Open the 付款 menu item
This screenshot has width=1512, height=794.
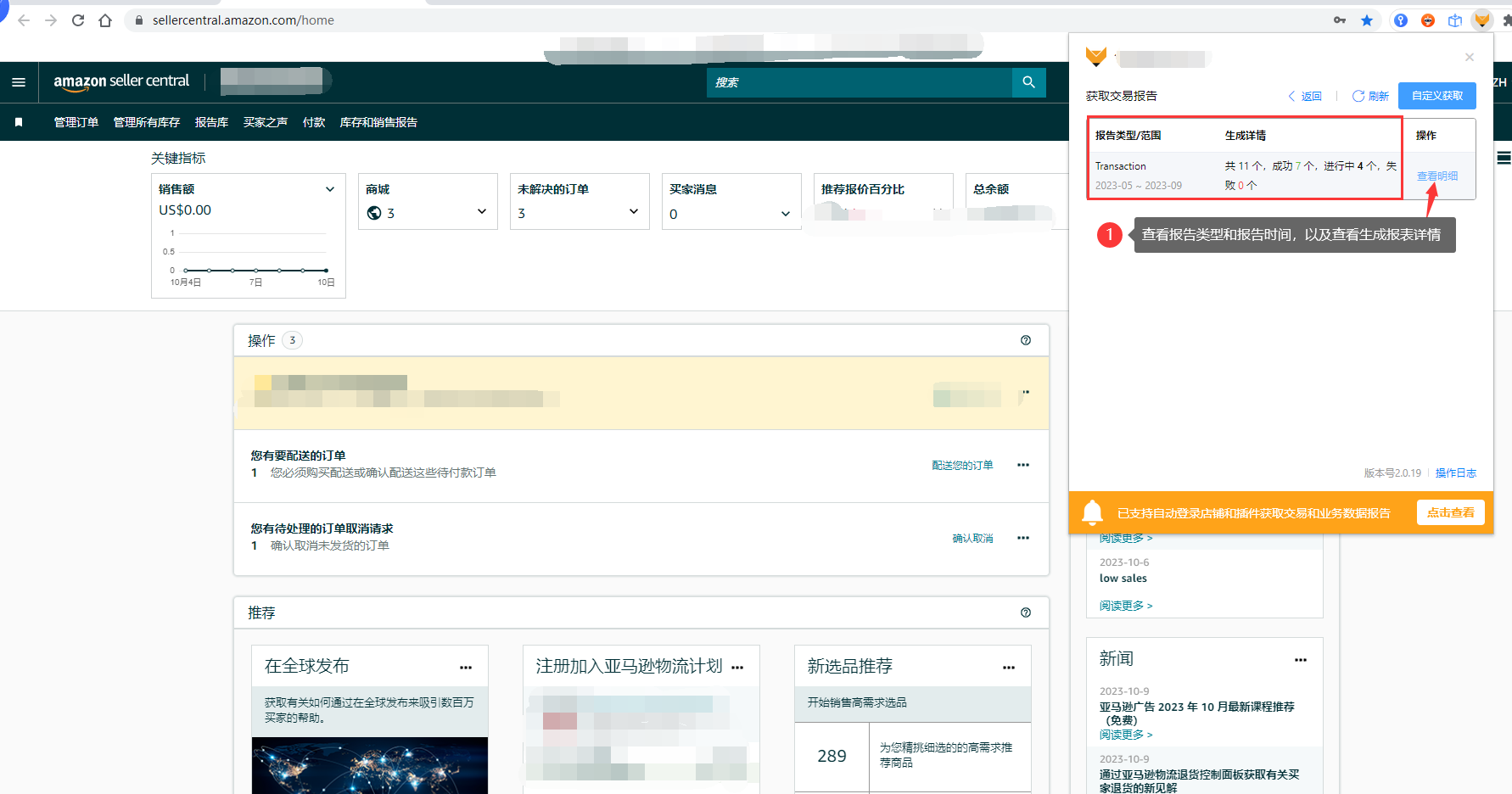pos(314,122)
